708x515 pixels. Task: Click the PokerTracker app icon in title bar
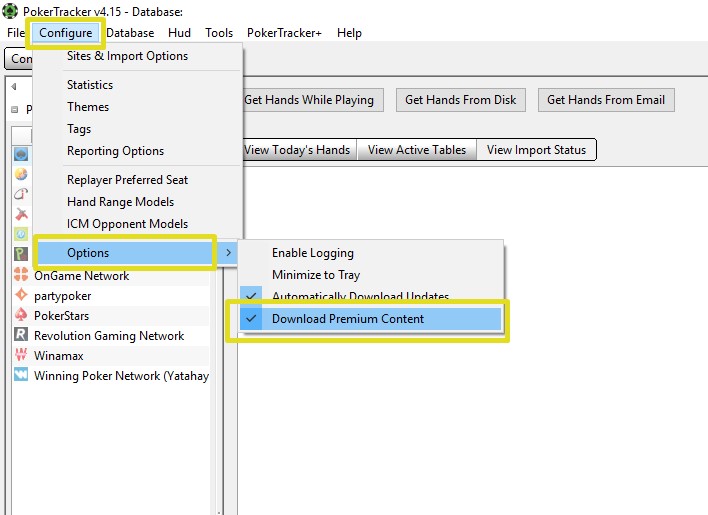pos(11,11)
